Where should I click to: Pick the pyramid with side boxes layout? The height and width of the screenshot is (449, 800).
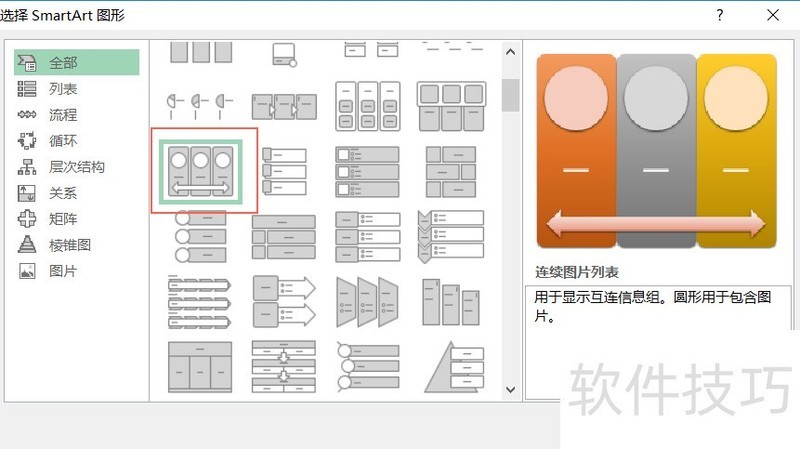coord(454,367)
